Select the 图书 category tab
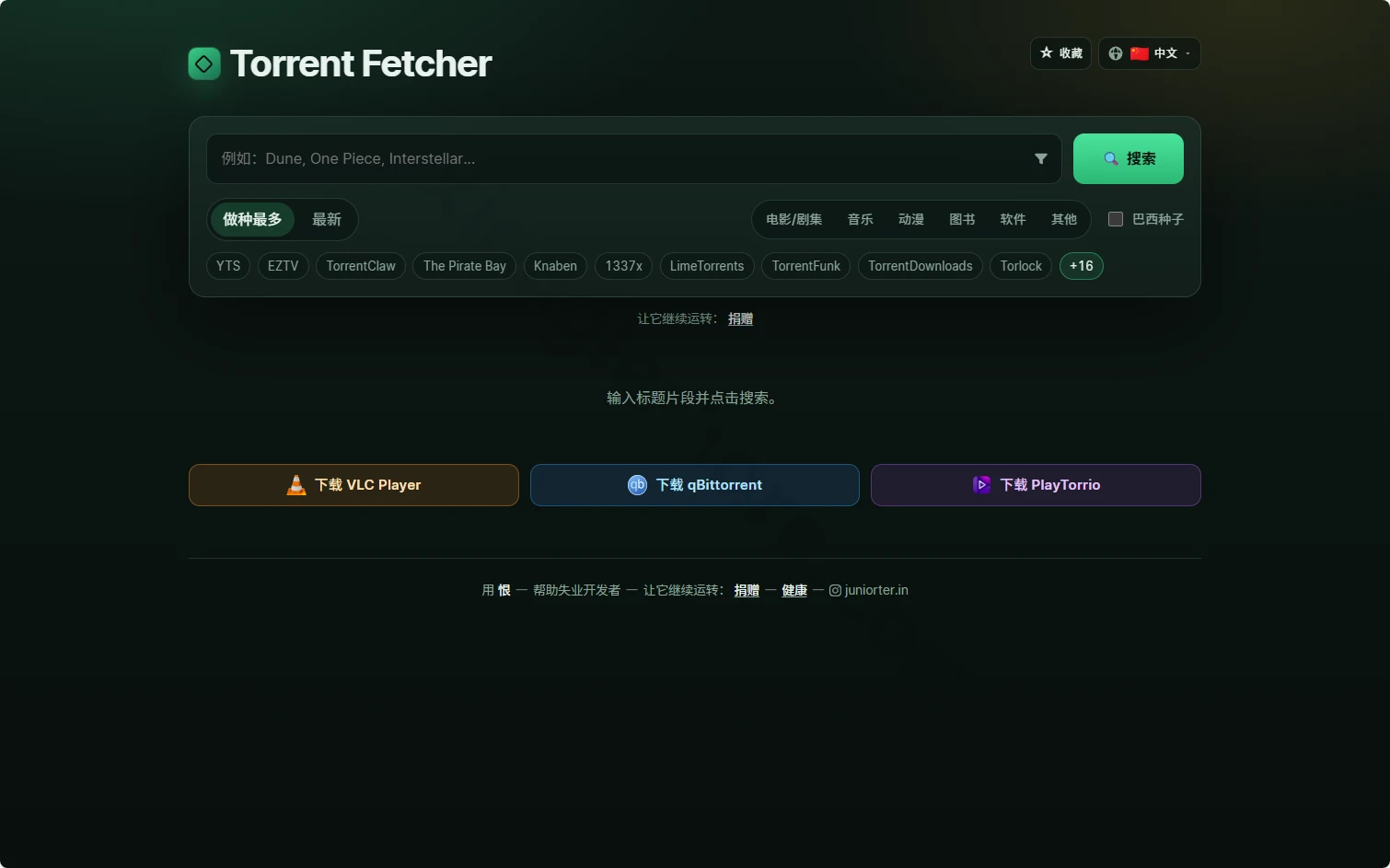Screen dimensions: 1390x868 click(962, 219)
